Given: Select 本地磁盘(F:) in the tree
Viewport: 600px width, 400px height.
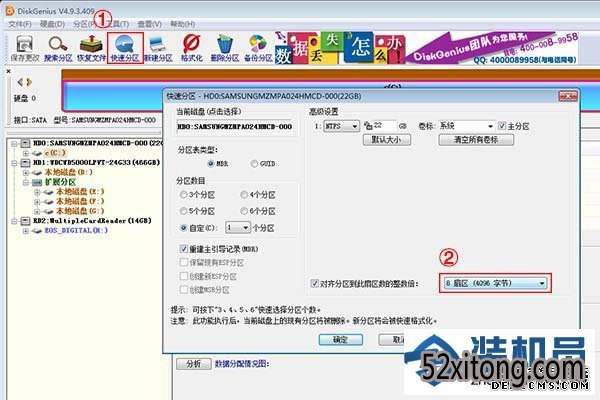Looking at the screenshot, I should (80, 201).
